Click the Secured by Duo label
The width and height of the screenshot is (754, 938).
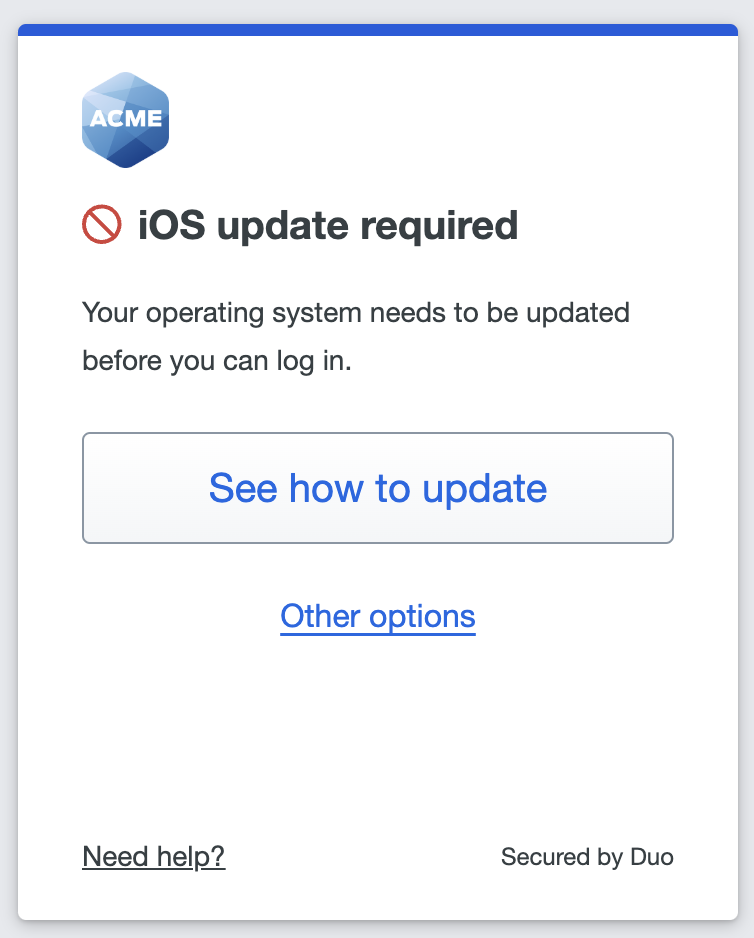click(587, 856)
